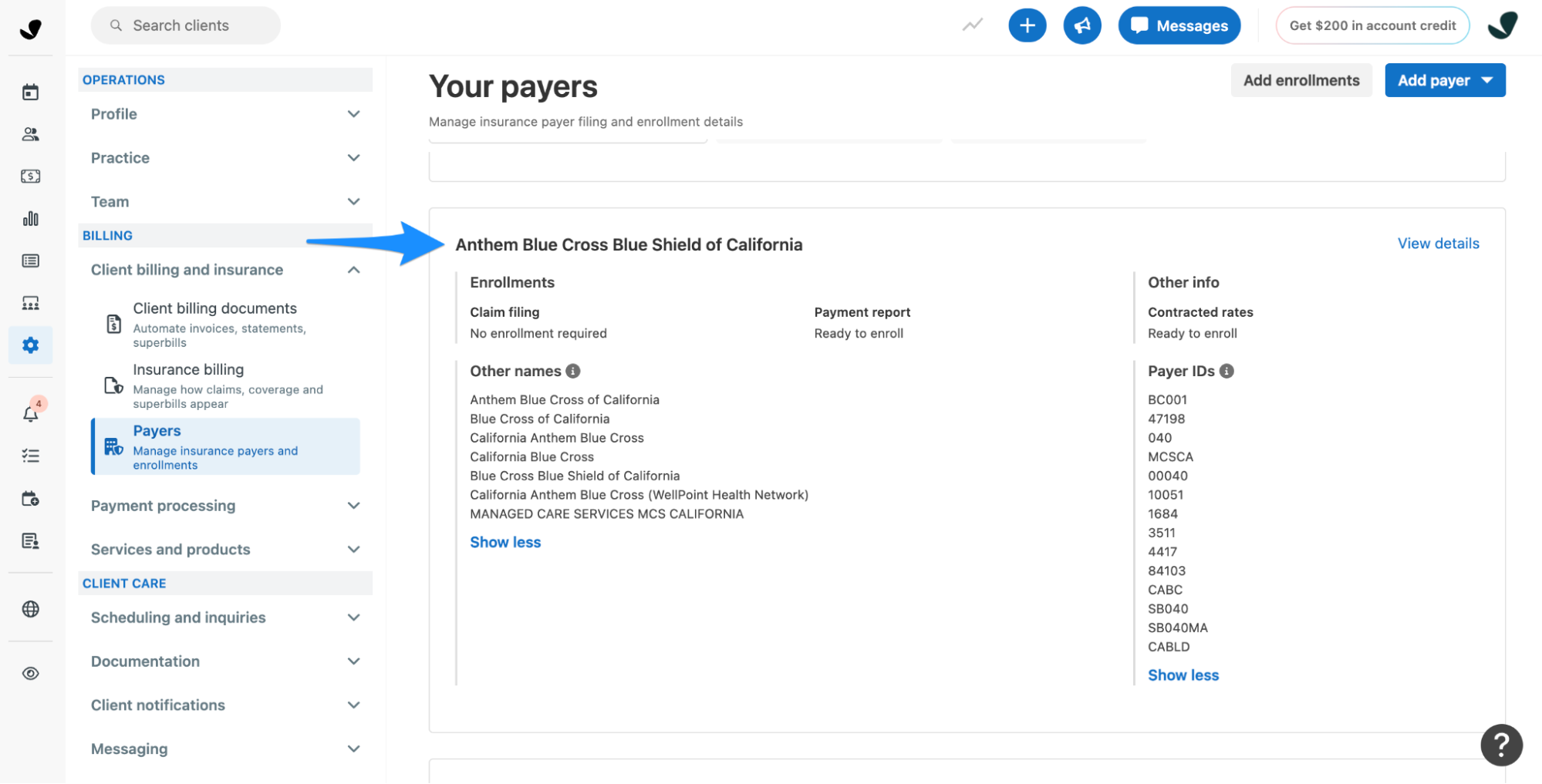
Task: Expand the Messaging section
Action: tap(225, 749)
